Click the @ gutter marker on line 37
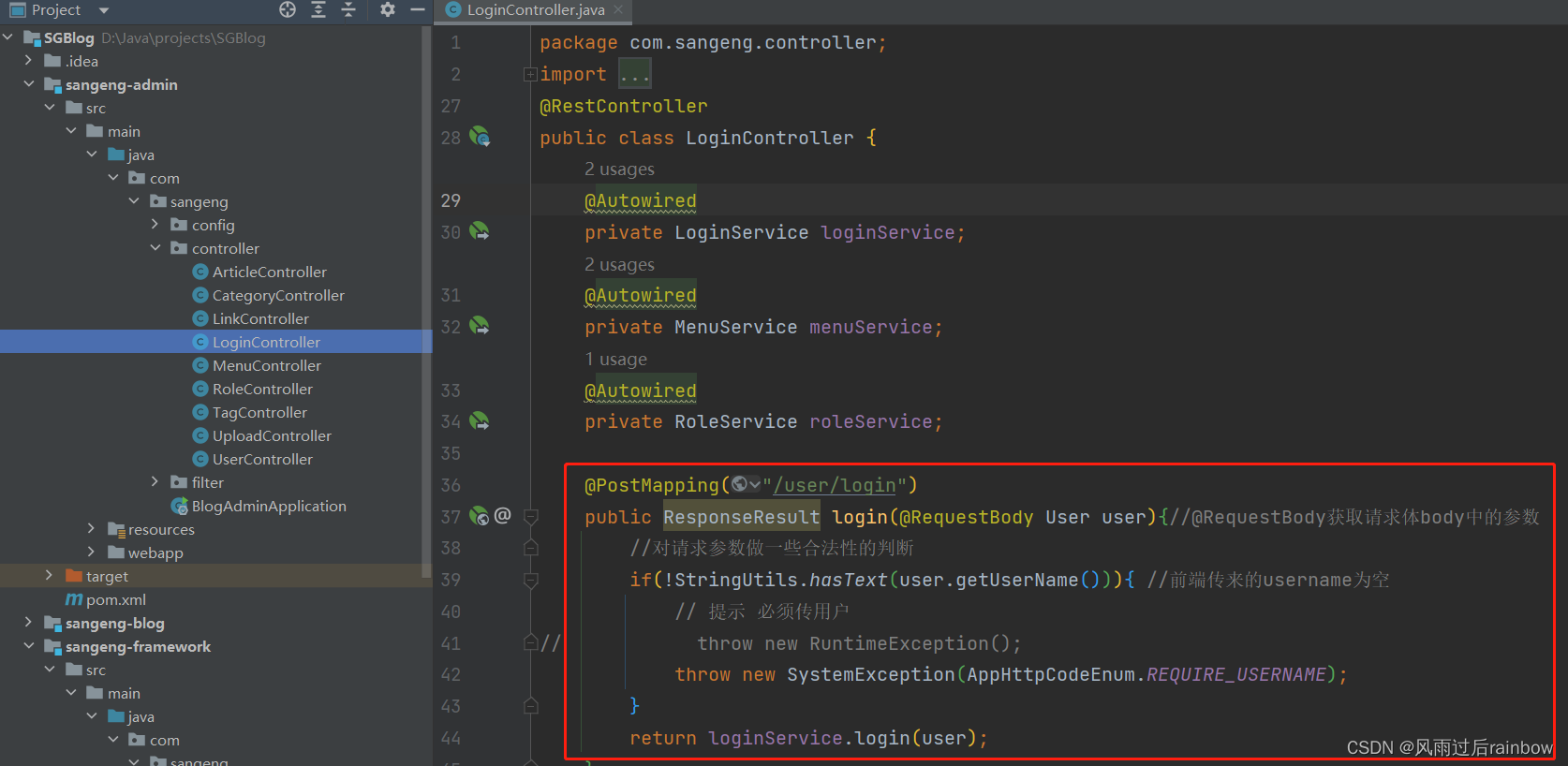Screen dimensions: 1568x766 (502, 515)
